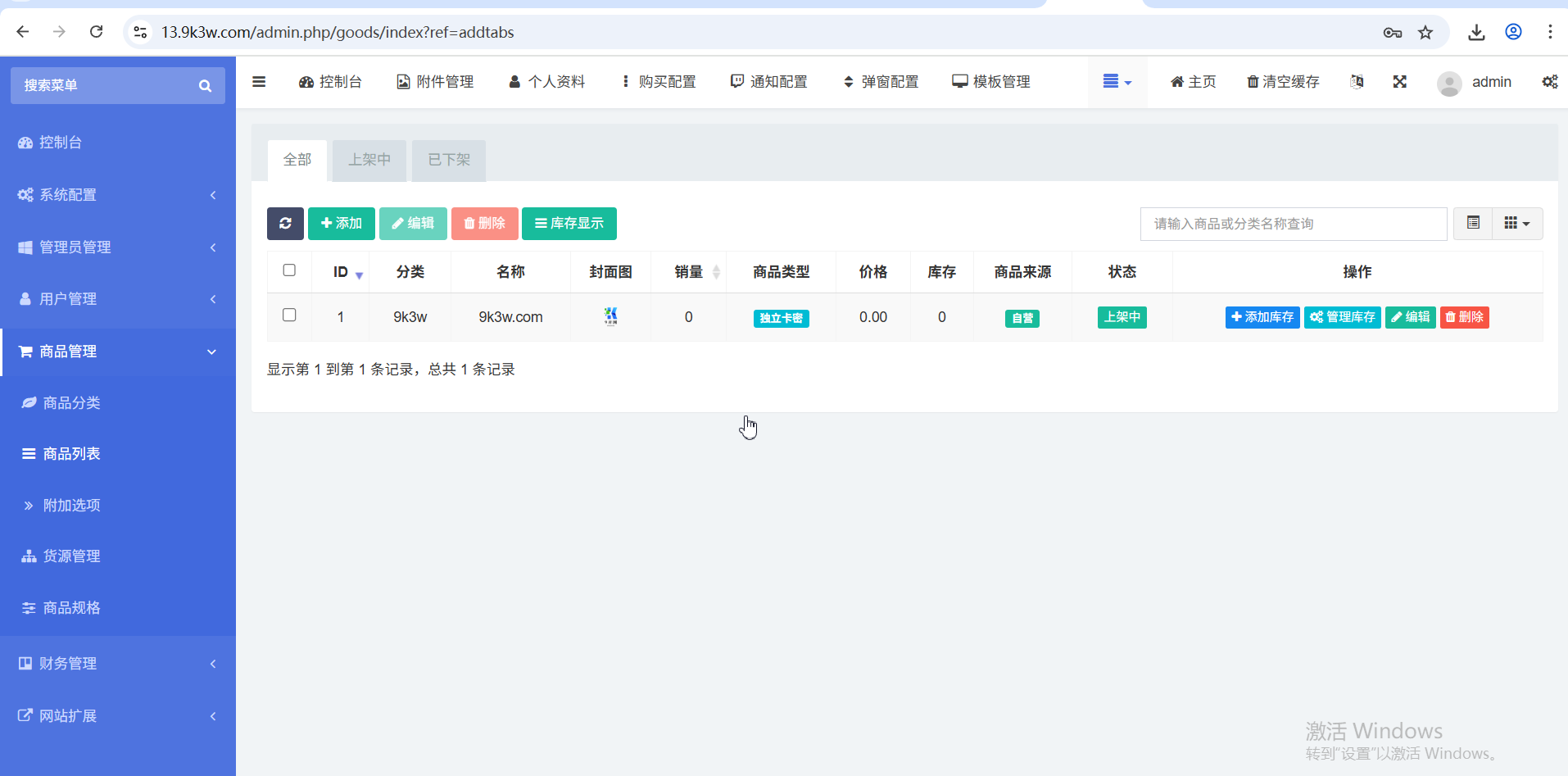1568x776 pixels.
Task: Expand the 管理员管理 sidebar menu
Action: point(118,247)
